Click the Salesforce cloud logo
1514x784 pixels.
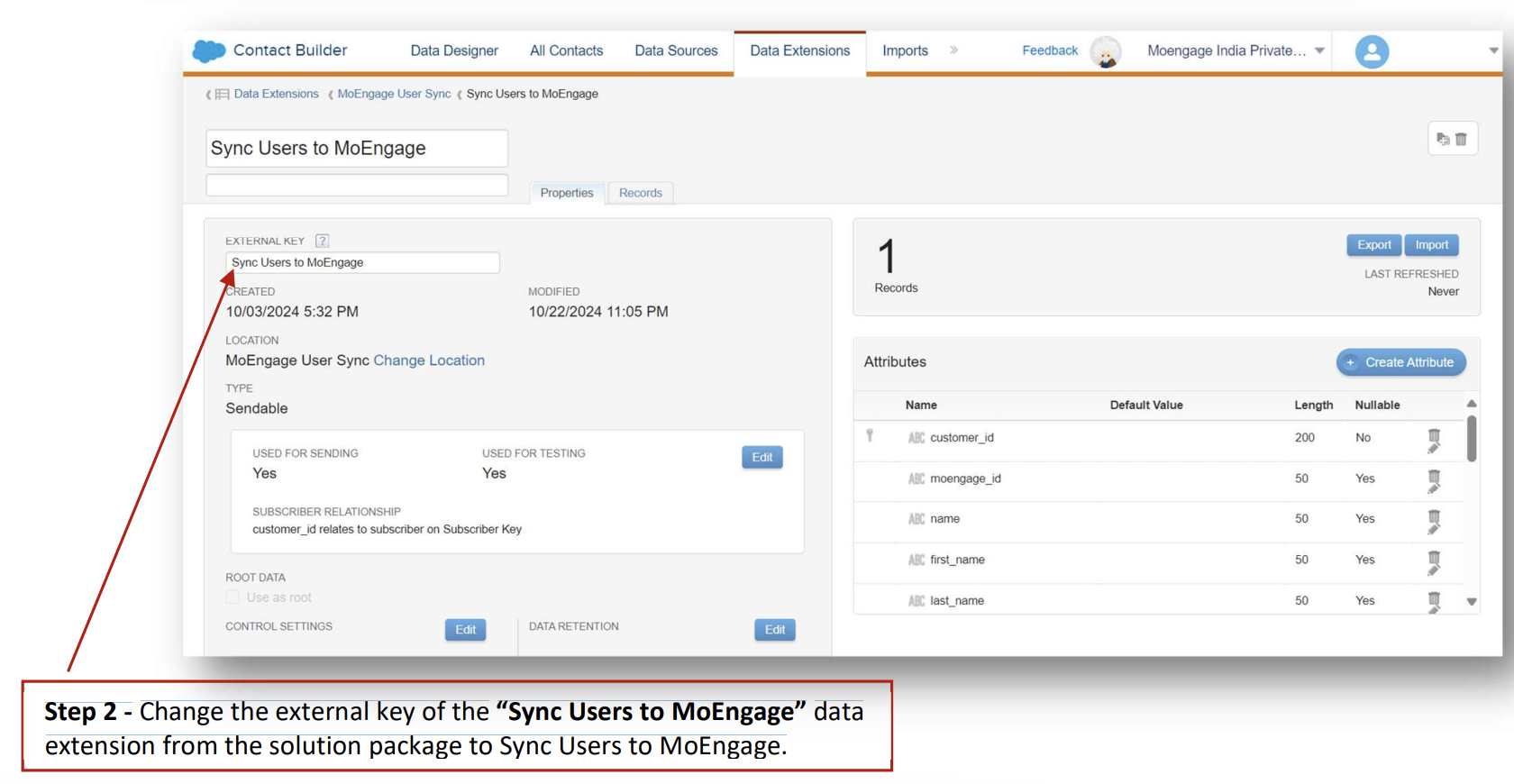[x=208, y=51]
